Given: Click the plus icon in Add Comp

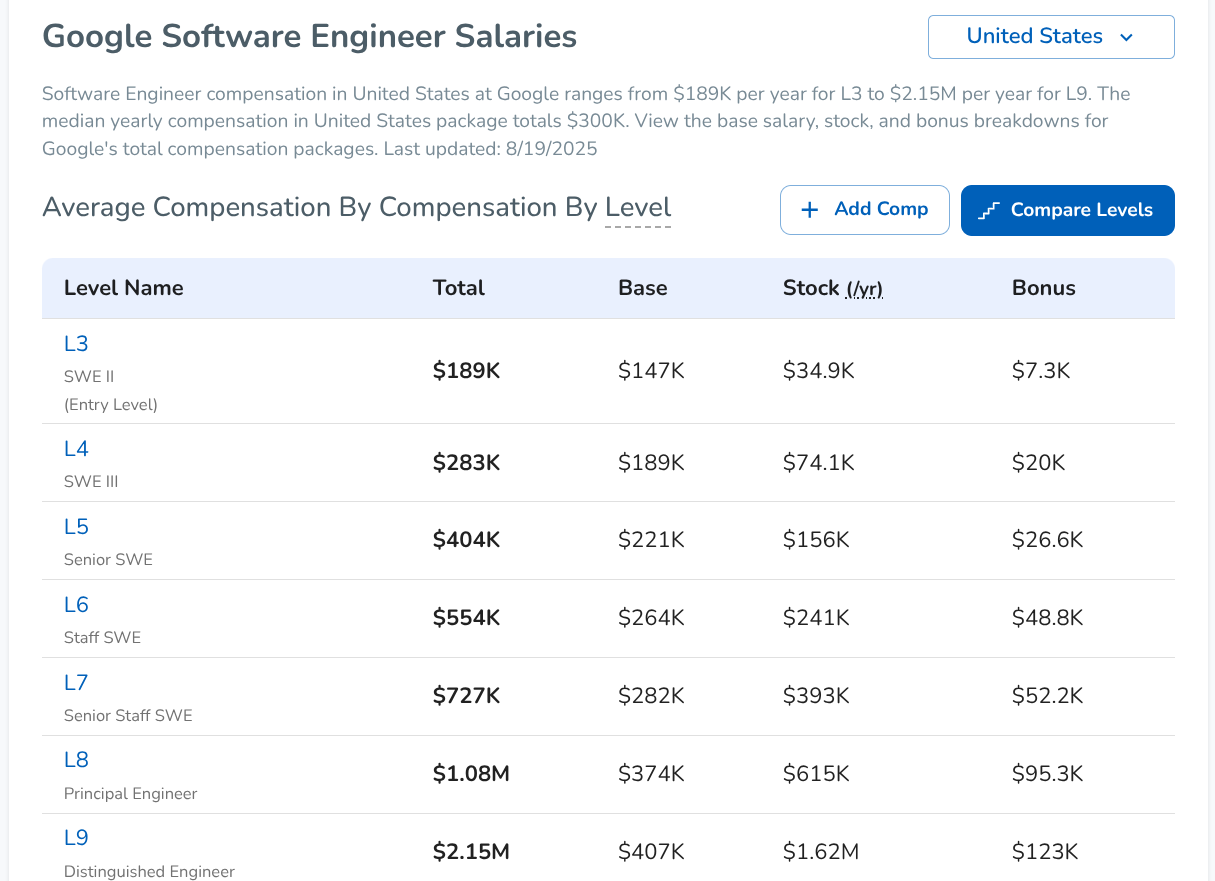Looking at the screenshot, I should pos(810,210).
